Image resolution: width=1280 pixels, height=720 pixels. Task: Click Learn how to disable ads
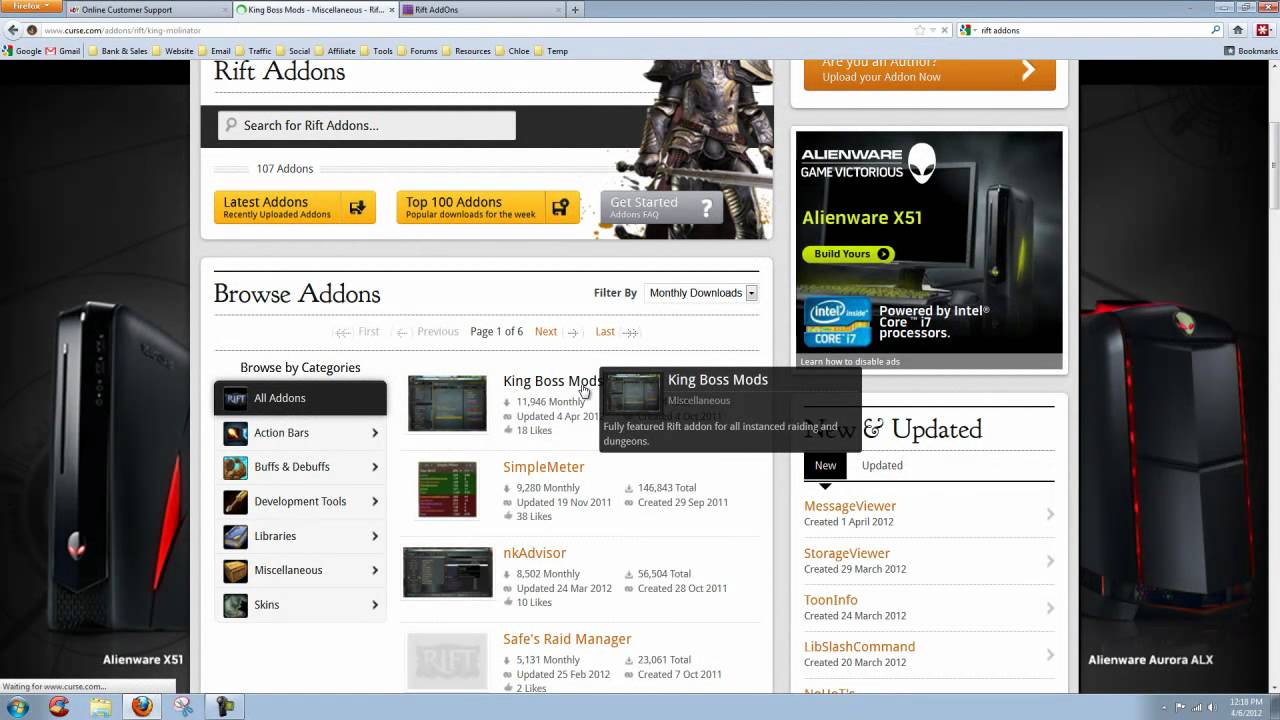click(x=850, y=362)
